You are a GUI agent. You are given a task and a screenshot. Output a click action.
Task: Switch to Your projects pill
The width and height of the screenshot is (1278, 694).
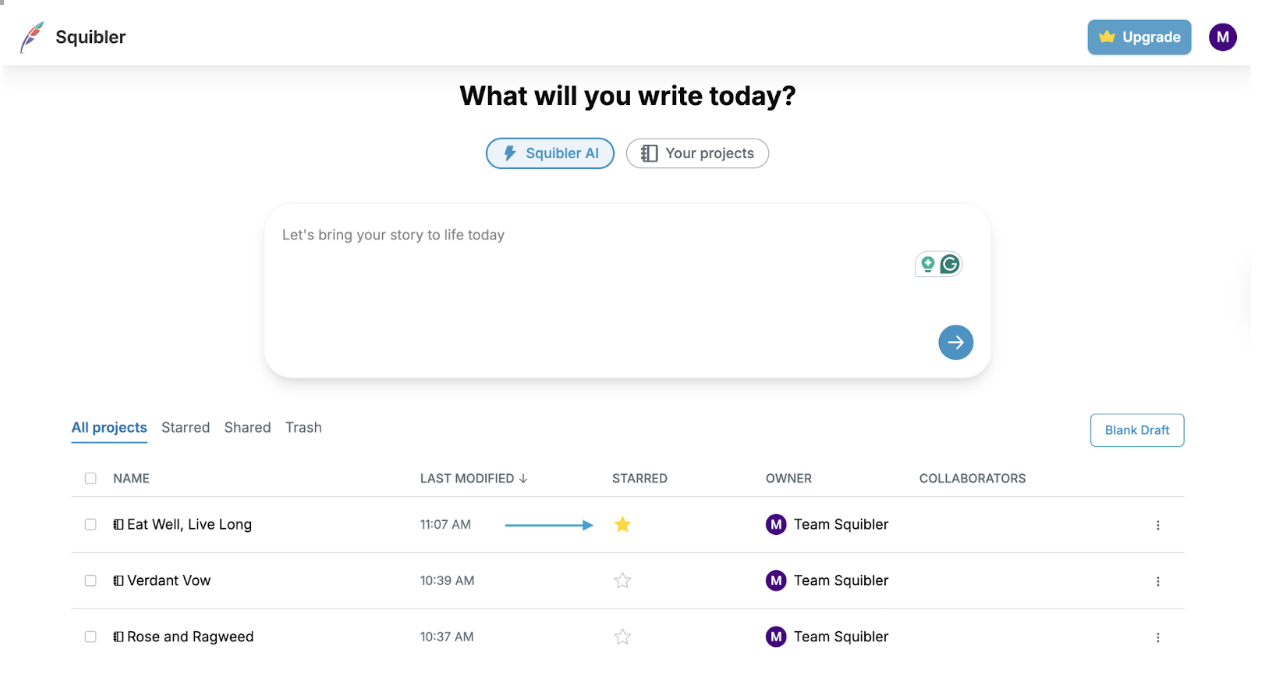pos(697,153)
